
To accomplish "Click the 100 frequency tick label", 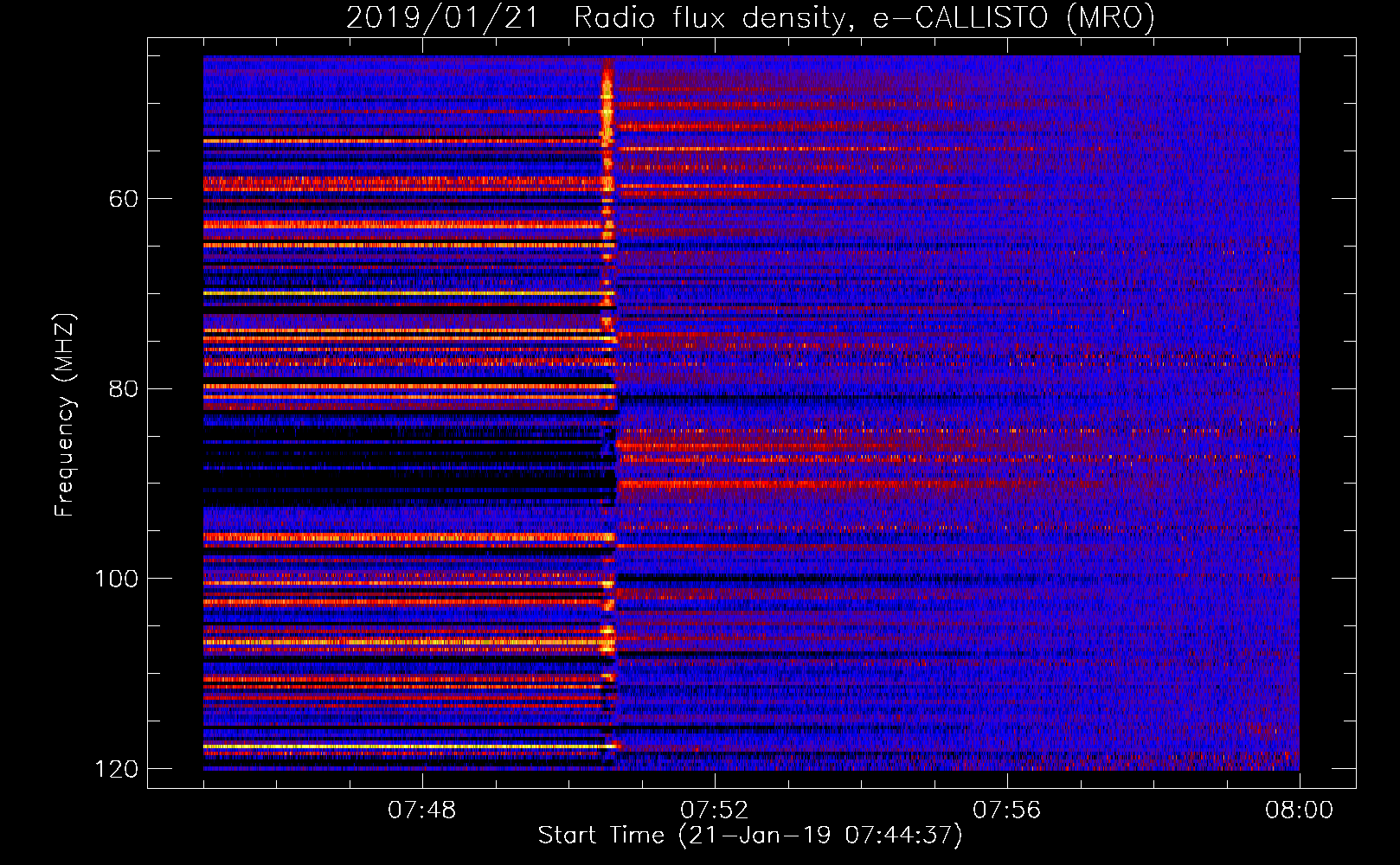I will tap(117, 579).
